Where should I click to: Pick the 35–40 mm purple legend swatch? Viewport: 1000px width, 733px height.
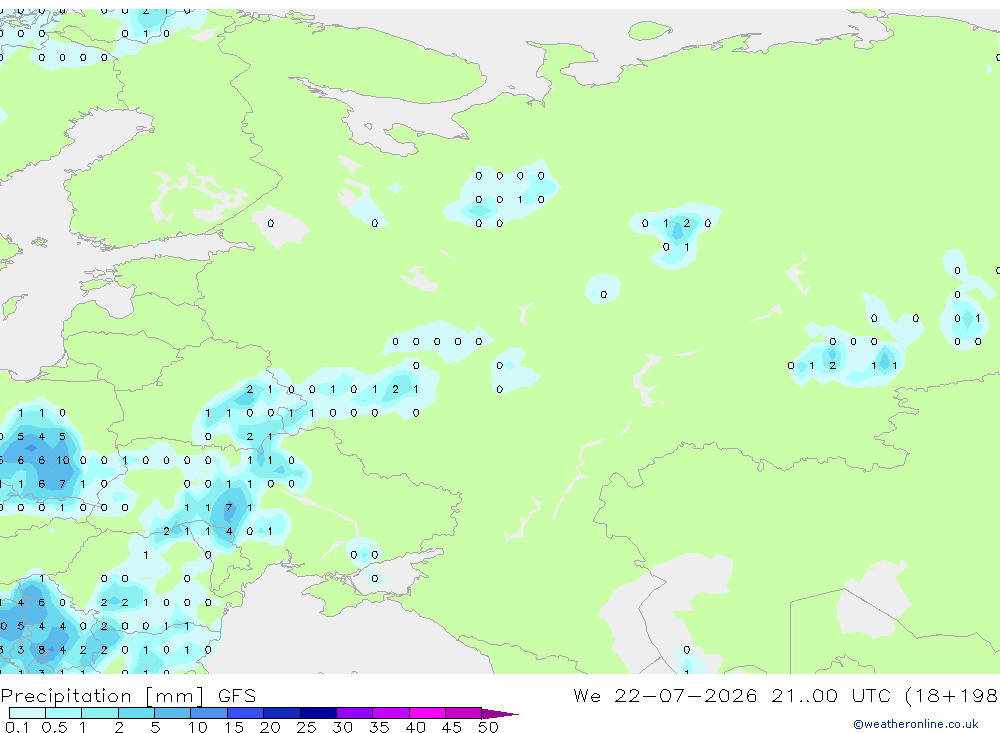click(390, 713)
